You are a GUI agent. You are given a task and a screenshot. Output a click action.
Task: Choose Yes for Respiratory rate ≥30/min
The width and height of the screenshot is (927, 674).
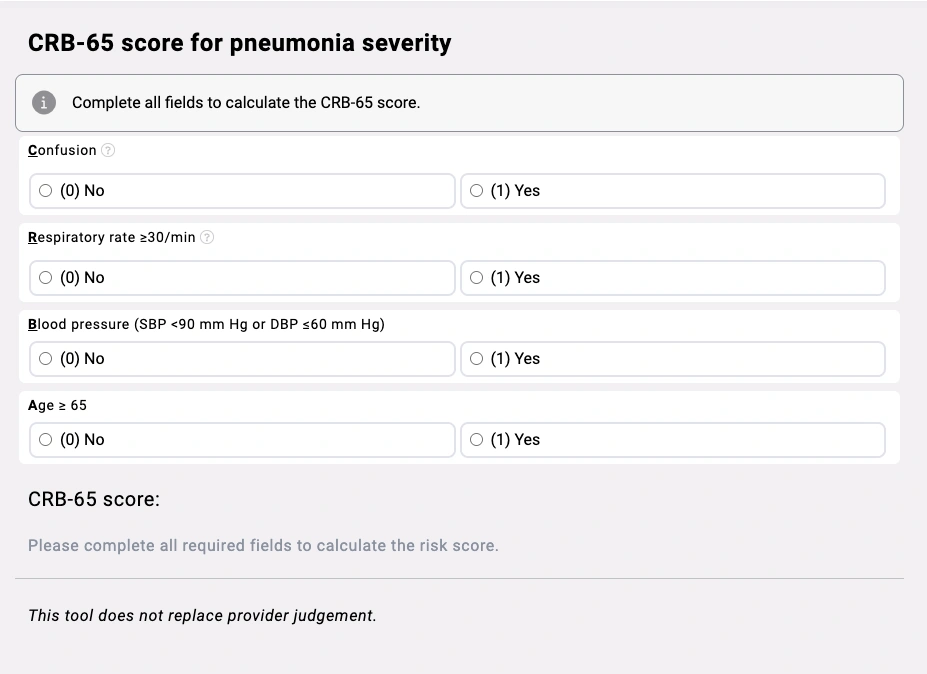point(476,278)
